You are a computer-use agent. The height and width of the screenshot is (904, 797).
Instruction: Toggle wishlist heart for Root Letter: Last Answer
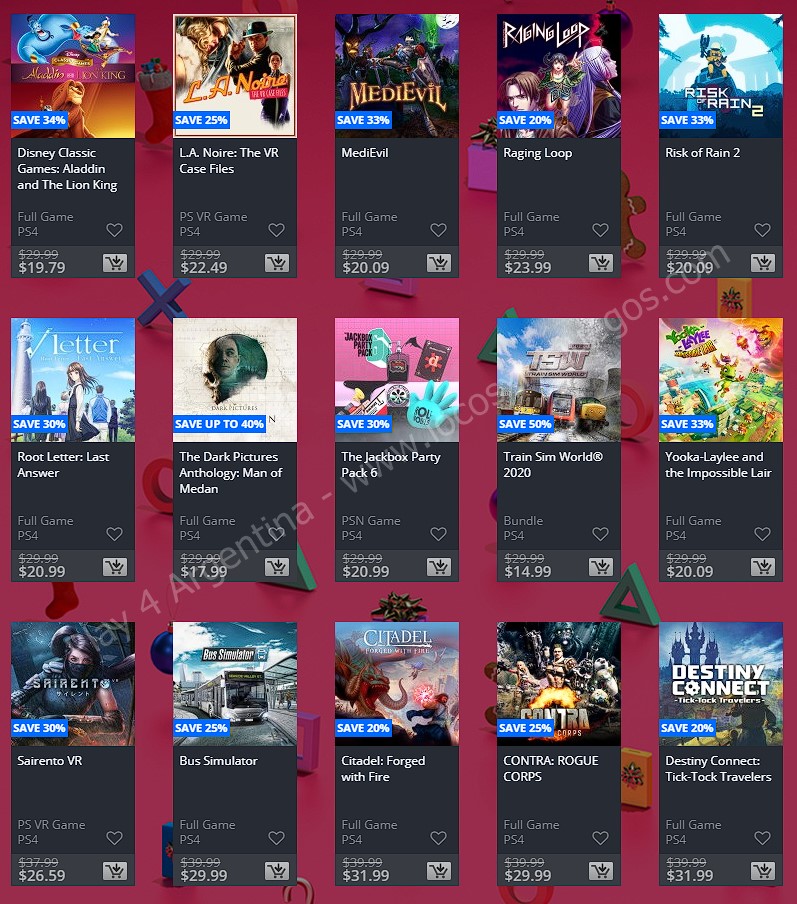pyautogui.click(x=114, y=534)
